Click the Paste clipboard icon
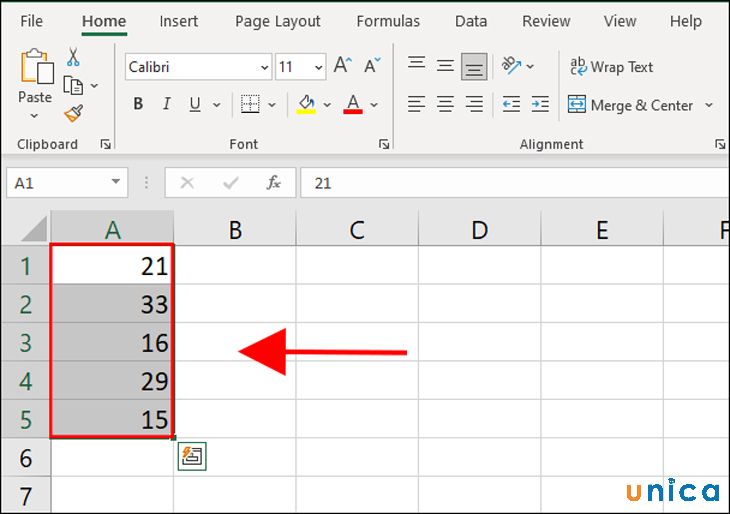The image size is (730, 514). tap(35, 68)
